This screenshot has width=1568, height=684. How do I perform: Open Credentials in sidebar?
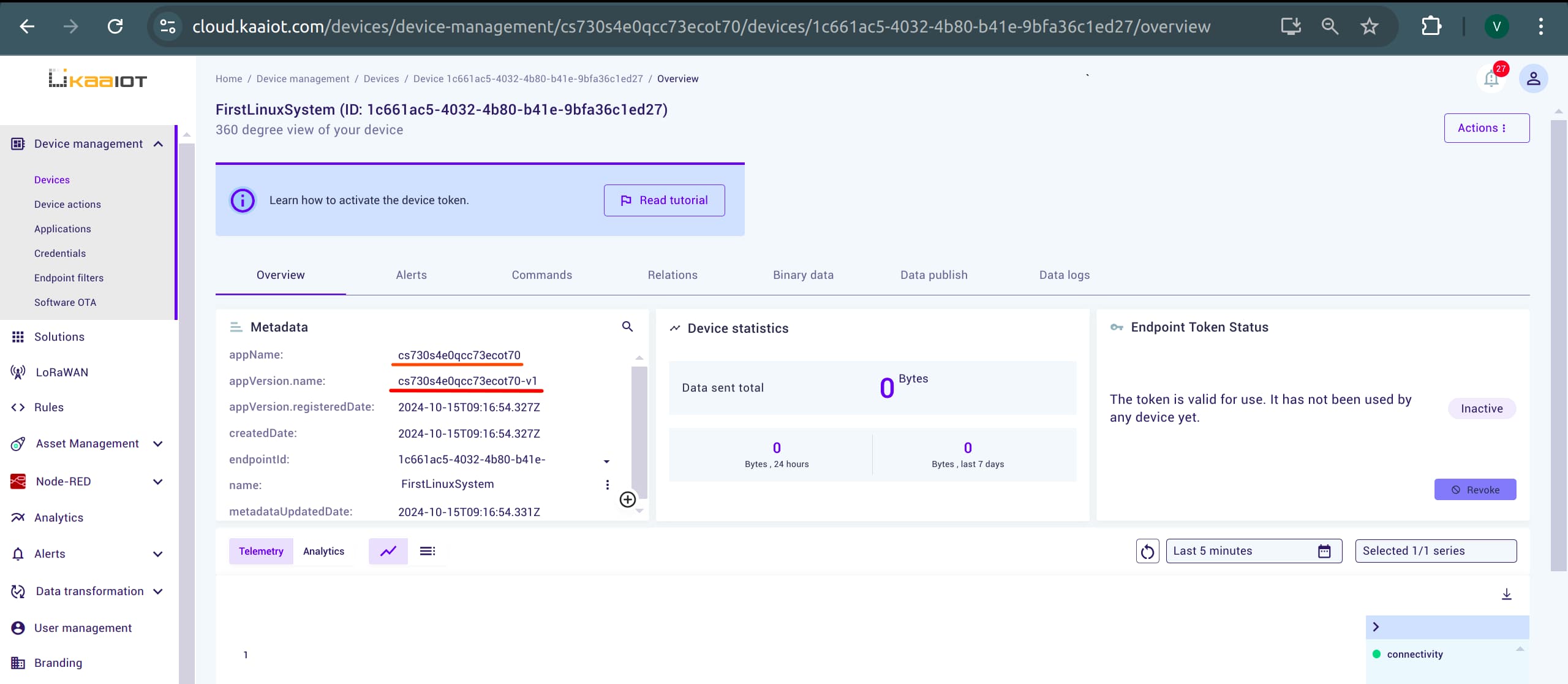(60, 253)
